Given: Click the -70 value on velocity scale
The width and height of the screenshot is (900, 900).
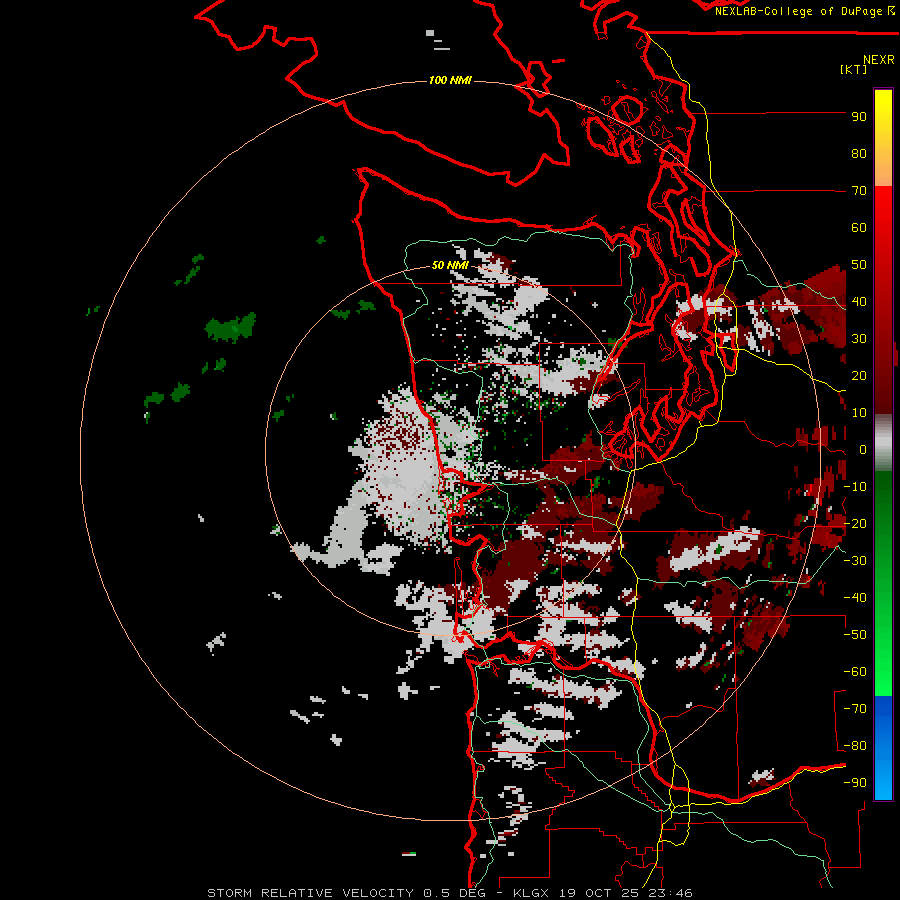Looking at the screenshot, I should point(855,709).
